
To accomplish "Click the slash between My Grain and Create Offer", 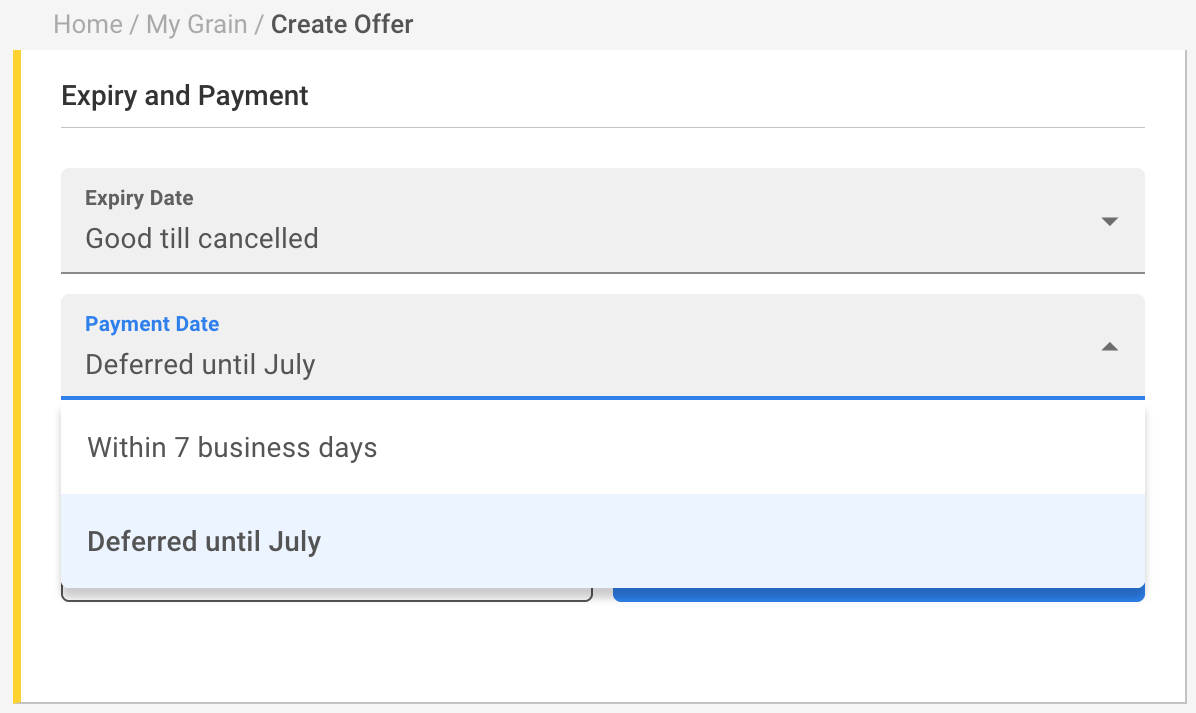I will pos(259,25).
